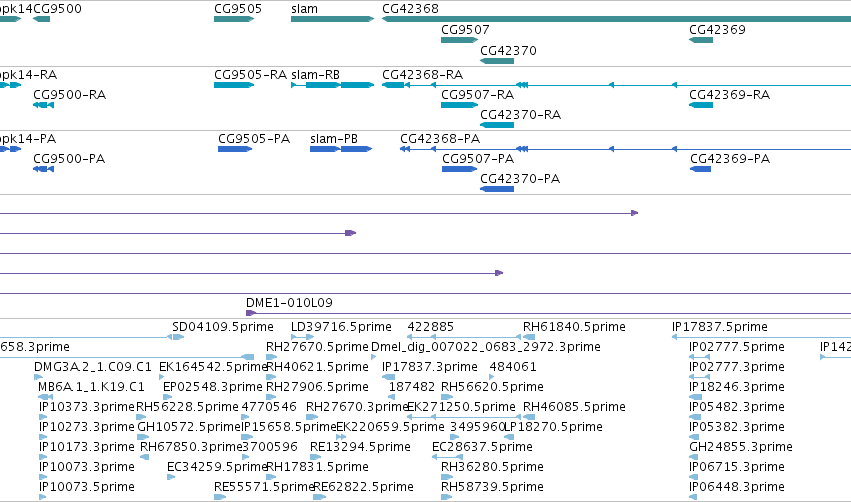Select the CG42369-RA transcript label
The image size is (851, 502).
729,94
